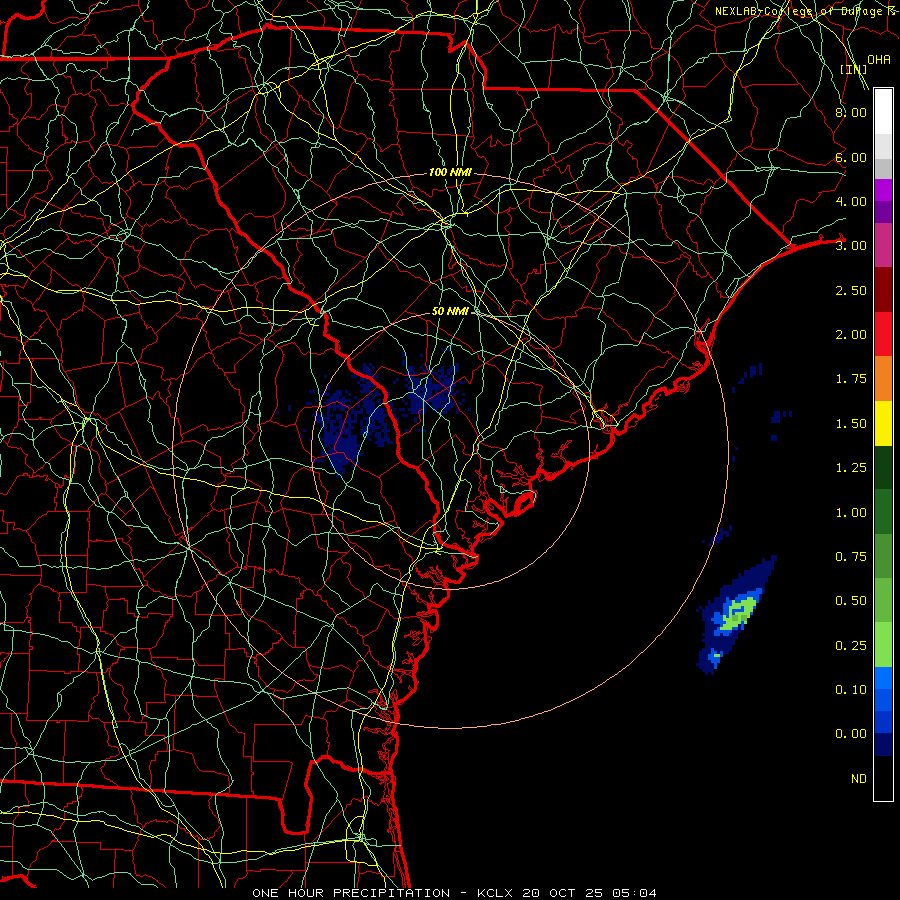
Task: Pick the black ND legend swatch
Action: pos(883,778)
